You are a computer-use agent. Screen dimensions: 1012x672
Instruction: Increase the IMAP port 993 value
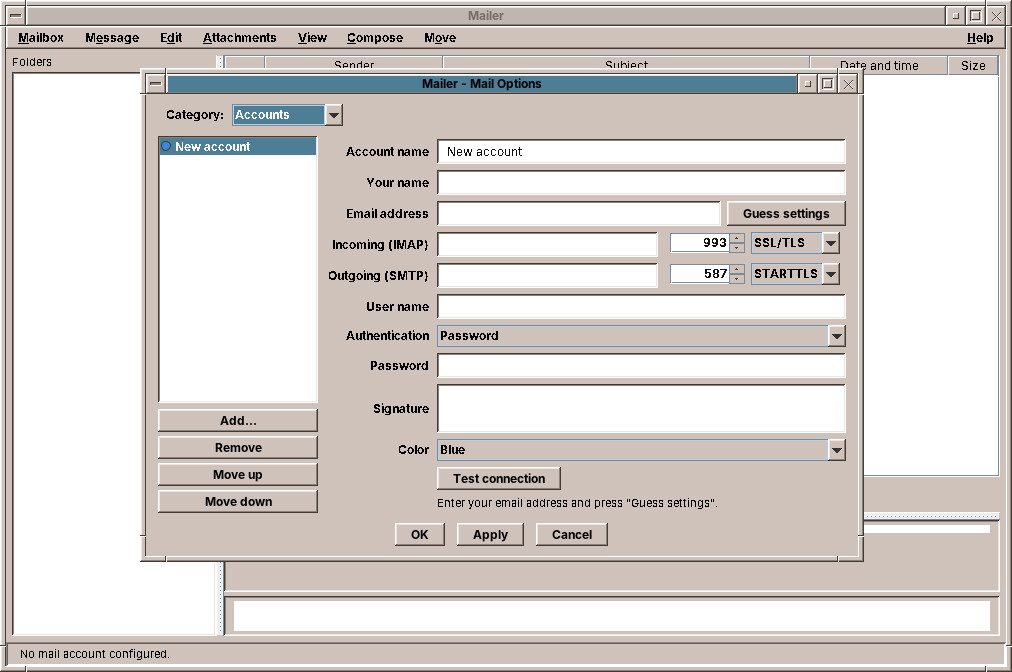click(x=737, y=238)
